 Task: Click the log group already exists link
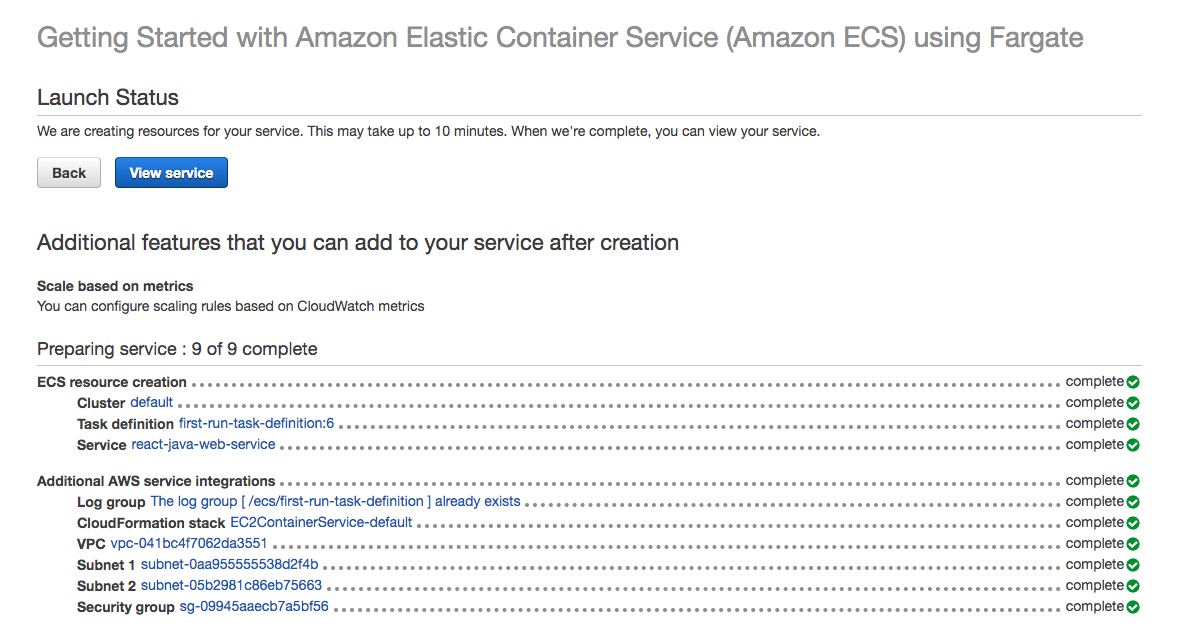[x=335, y=501]
